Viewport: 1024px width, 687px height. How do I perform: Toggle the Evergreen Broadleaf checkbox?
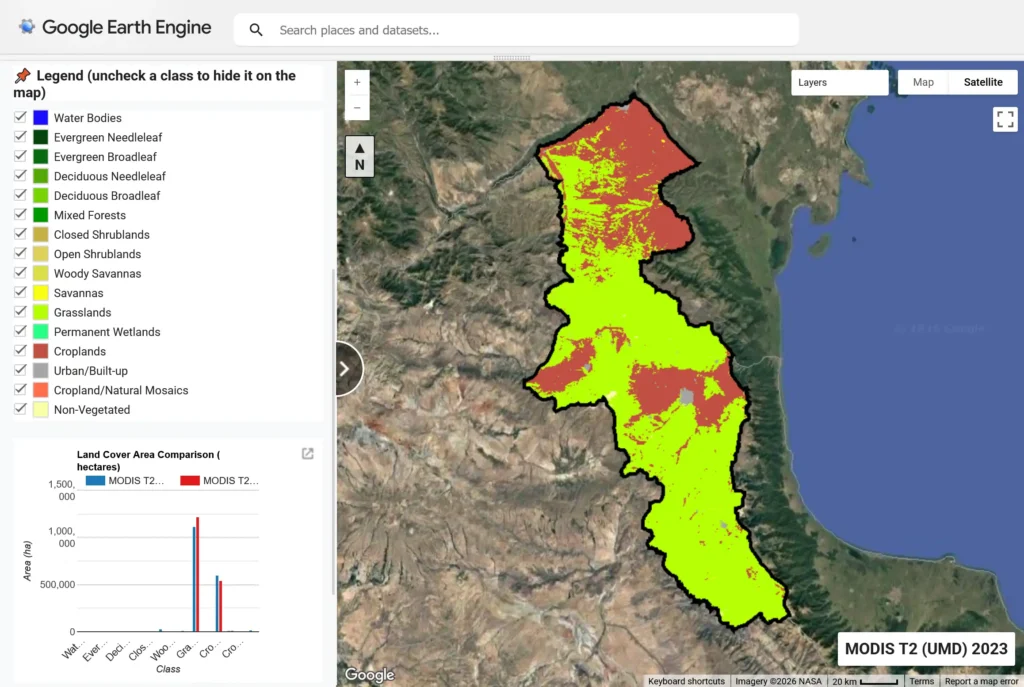pyautogui.click(x=20, y=156)
